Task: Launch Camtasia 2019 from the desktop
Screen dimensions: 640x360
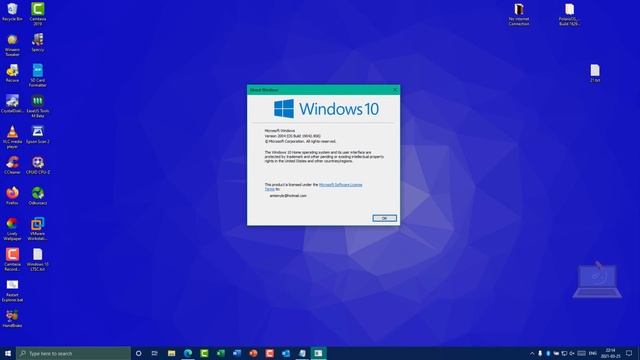Action: tap(38, 13)
